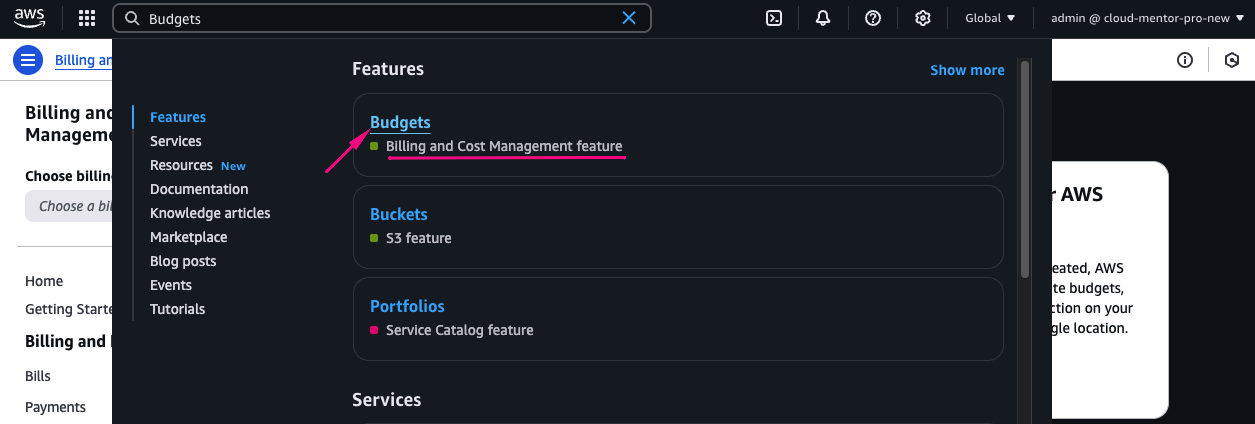
Task: Open the Buckets S3 feature result
Action: tap(399, 214)
